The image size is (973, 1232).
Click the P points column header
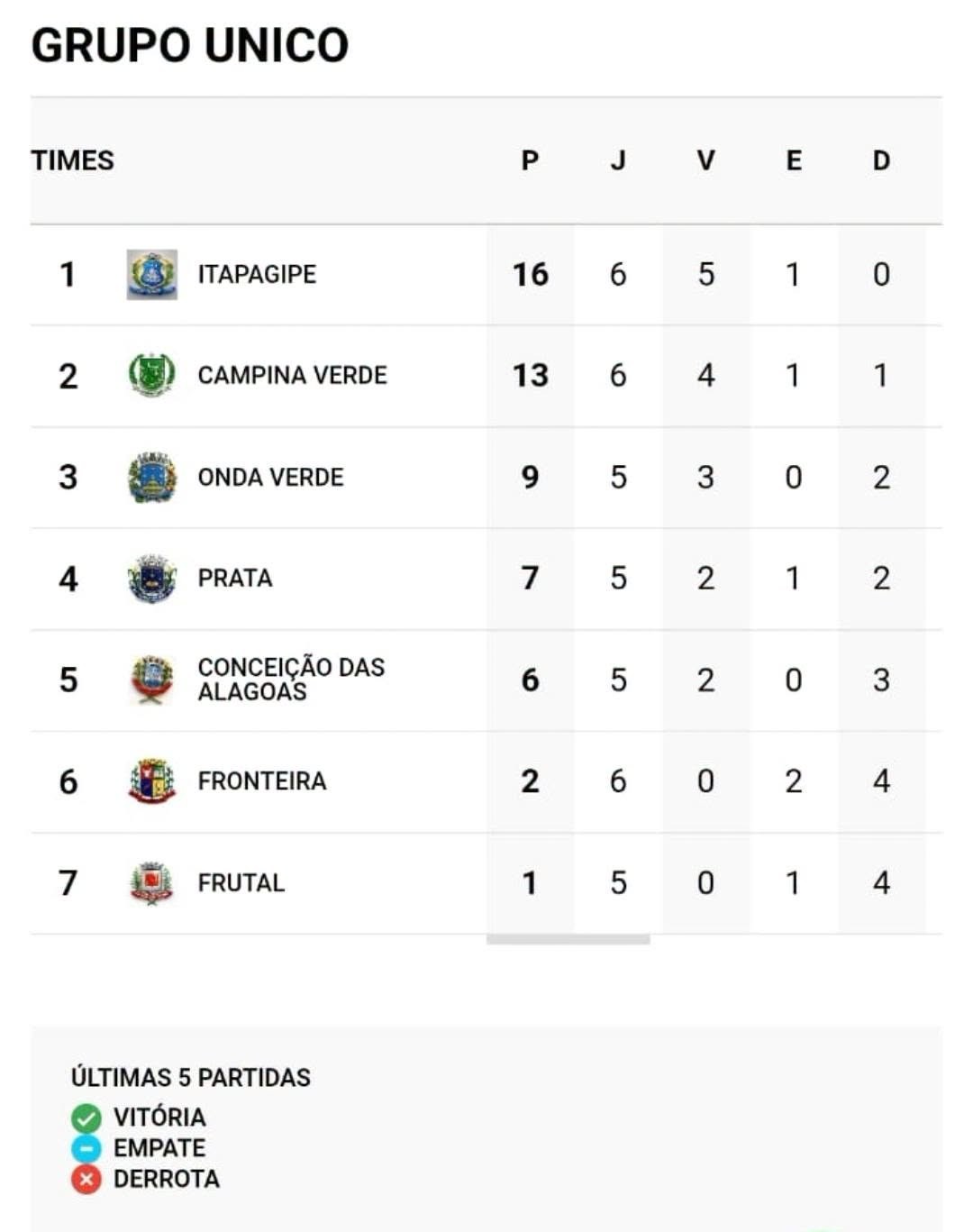click(x=530, y=160)
